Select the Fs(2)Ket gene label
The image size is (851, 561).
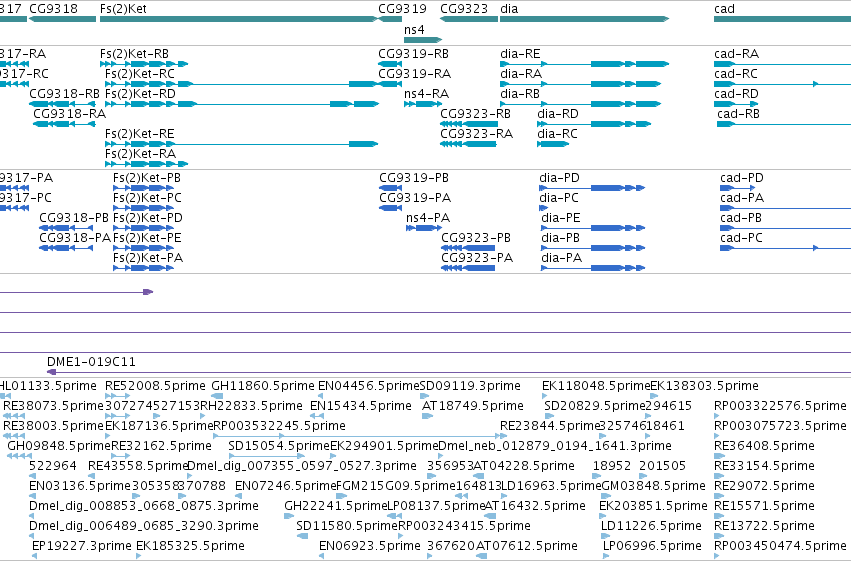pyautogui.click(x=123, y=9)
